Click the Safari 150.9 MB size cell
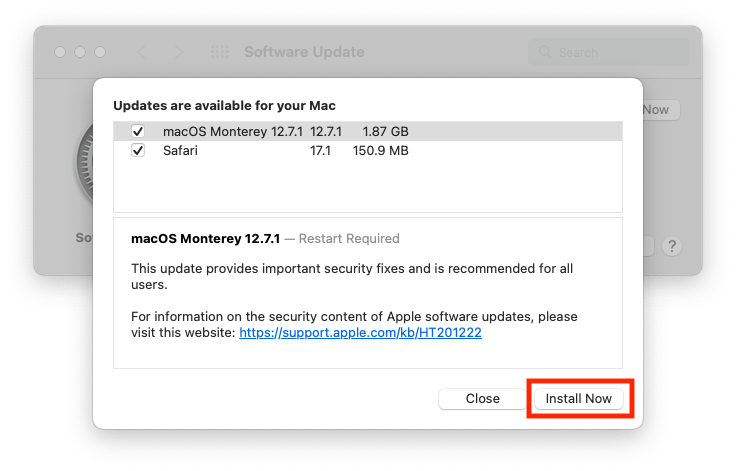Image resolution: width=736 pixels, height=471 pixels. pyautogui.click(x=381, y=150)
